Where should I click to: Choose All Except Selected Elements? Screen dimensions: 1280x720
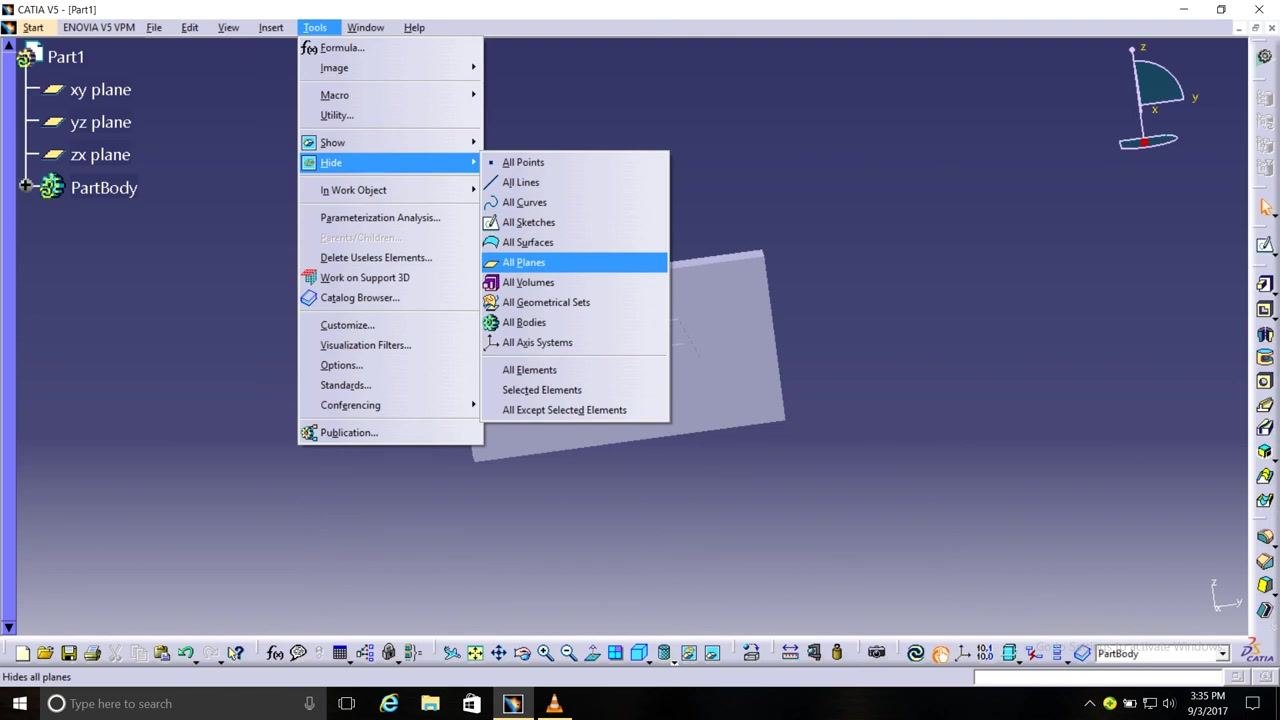(575, 410)
